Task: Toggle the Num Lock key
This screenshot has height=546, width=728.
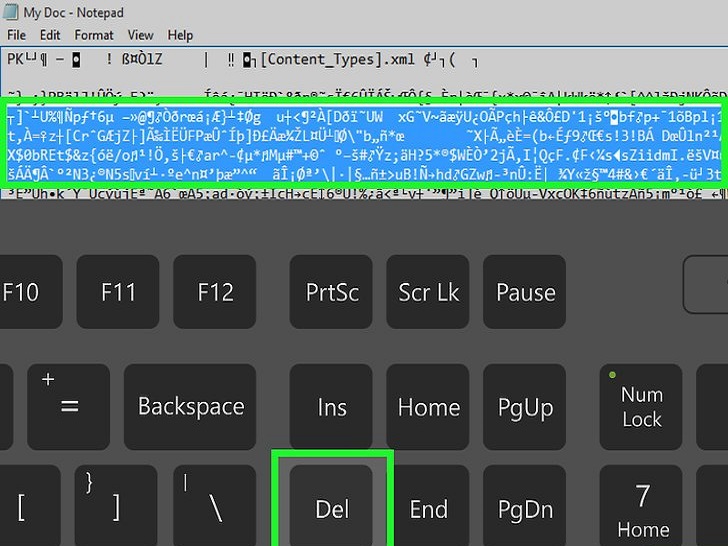Action: click(641, 407)
